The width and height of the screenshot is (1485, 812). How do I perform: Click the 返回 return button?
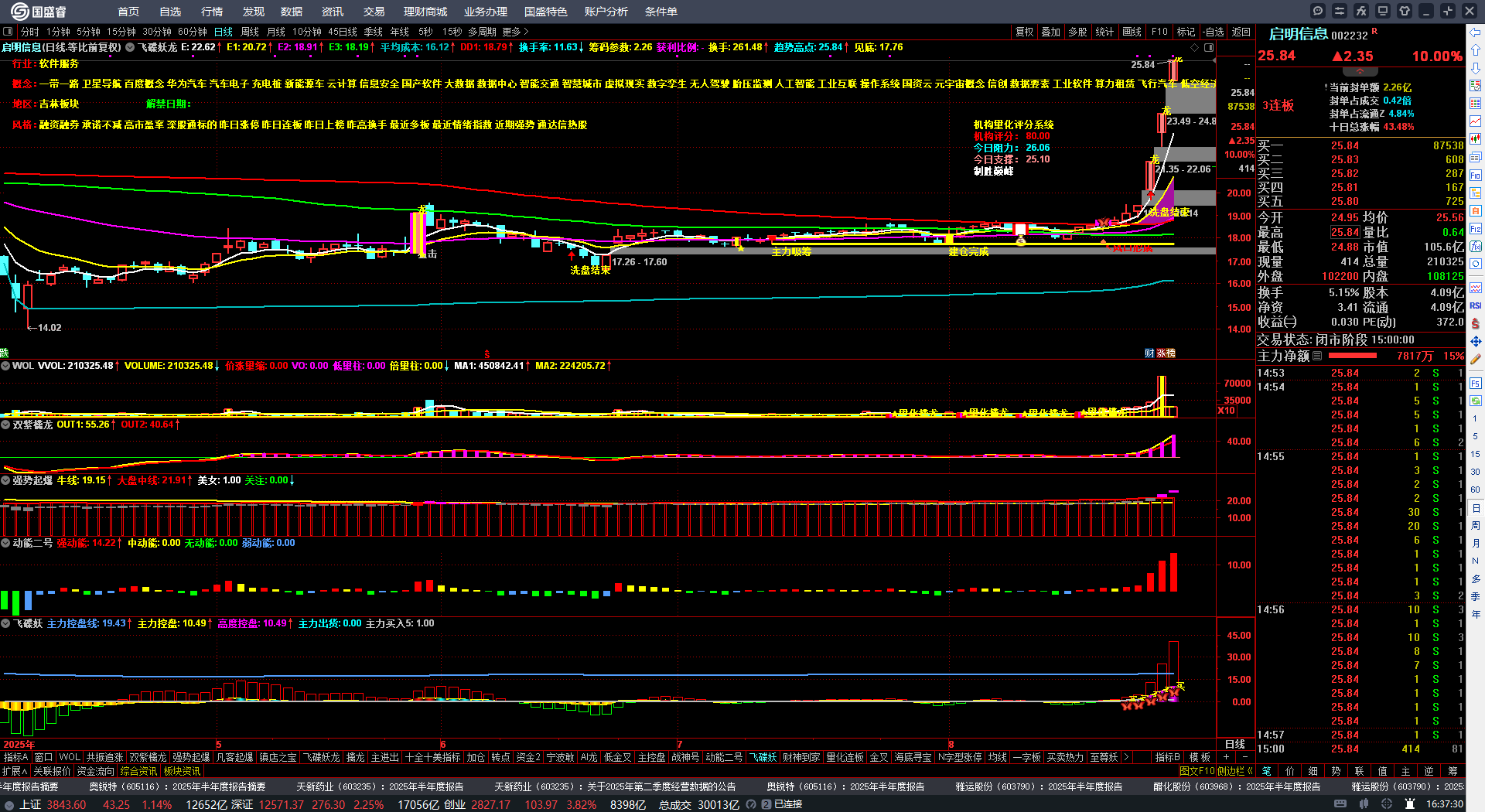pos(1241,32)
